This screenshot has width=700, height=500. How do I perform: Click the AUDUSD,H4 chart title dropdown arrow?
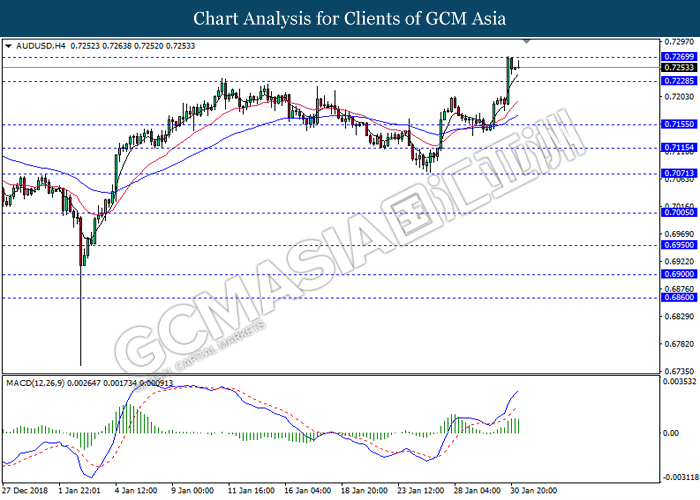click(8, 46)
